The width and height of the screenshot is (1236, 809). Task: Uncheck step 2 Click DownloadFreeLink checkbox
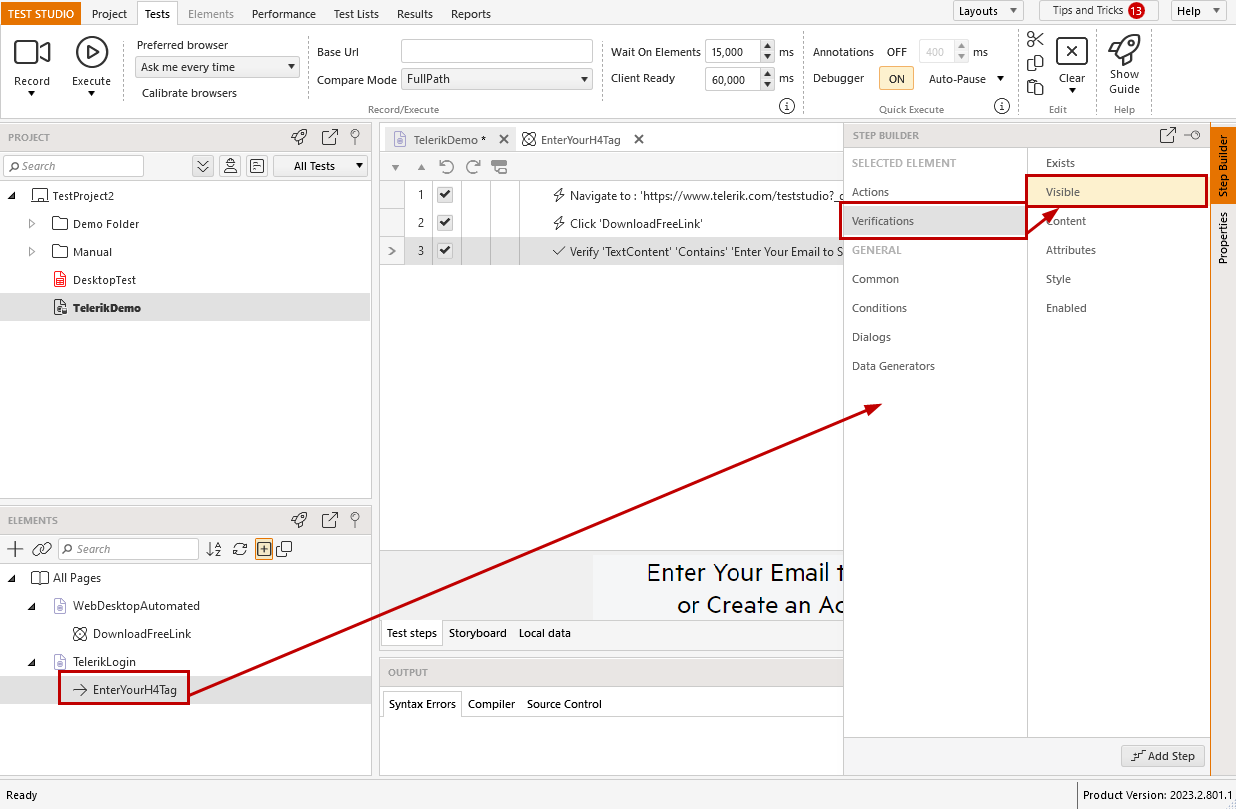tap(445, 223)
